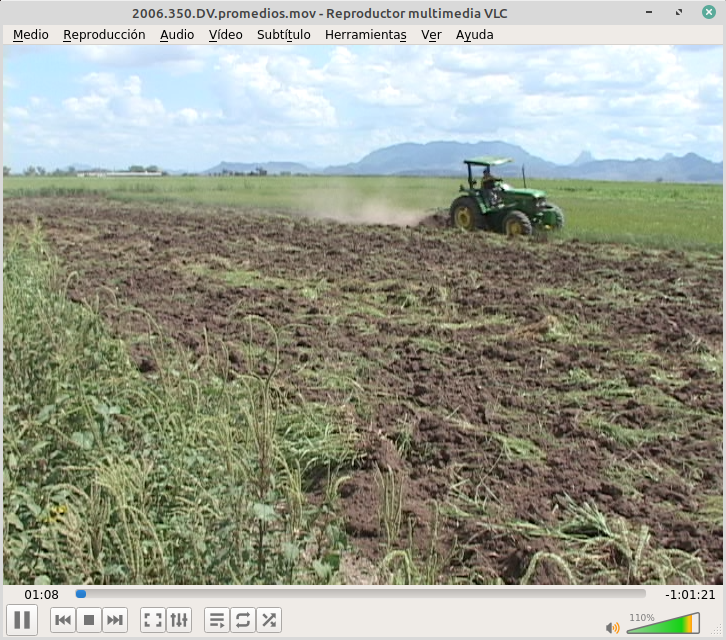Open the Medio menu
This screenshot has width=726, height=640.
pos(30,35)
